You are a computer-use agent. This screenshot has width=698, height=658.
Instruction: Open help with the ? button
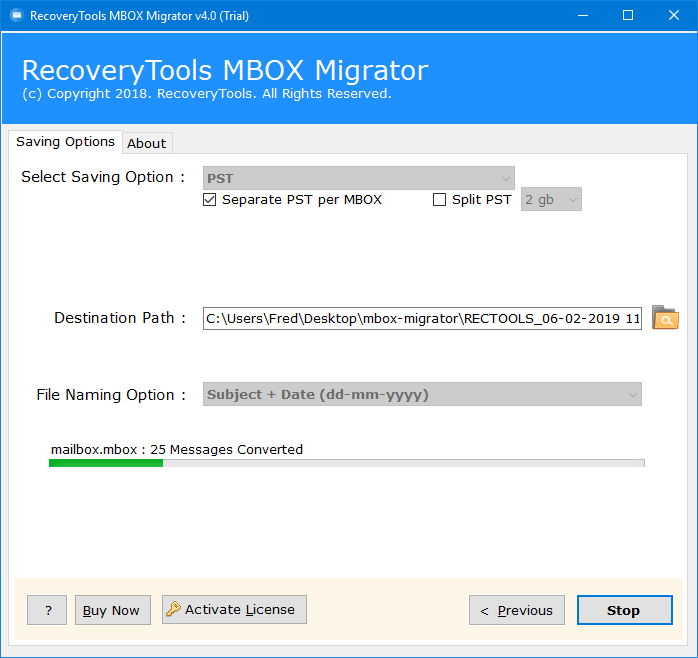click(47, 610)
